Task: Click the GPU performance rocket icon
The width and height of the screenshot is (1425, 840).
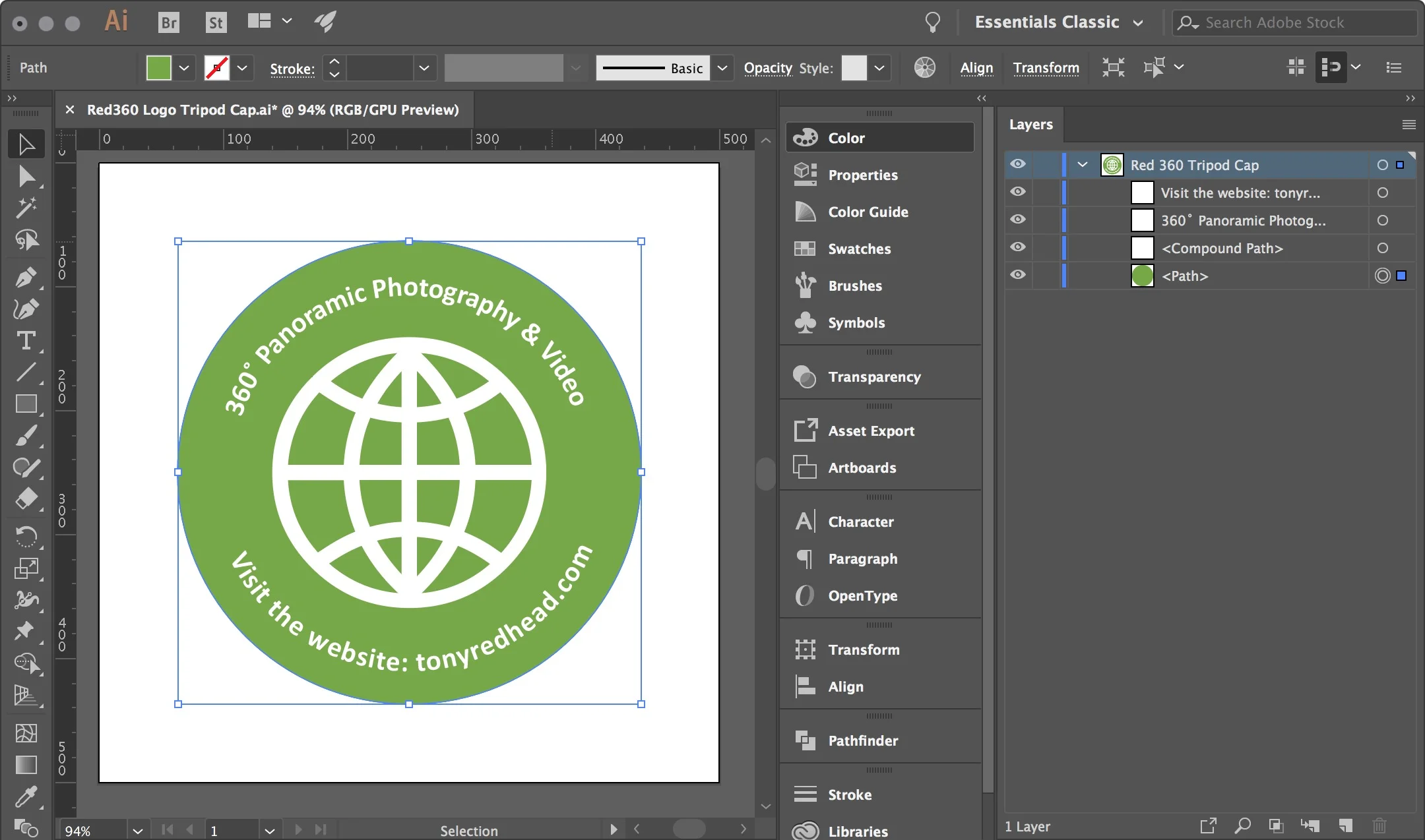Action: point(325,22)
